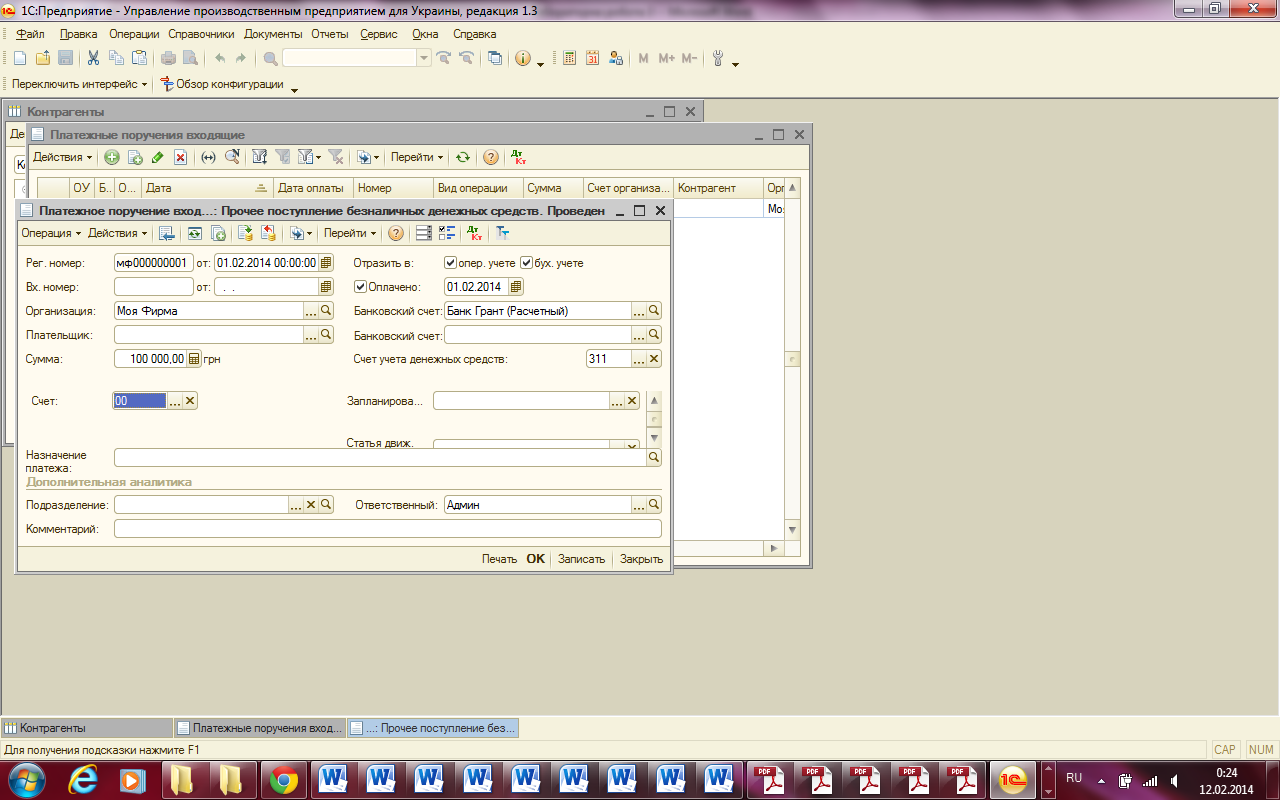Screen dimensions: 1280x800
Task: Open the Сервис menu
Action: tap(378, 34)
